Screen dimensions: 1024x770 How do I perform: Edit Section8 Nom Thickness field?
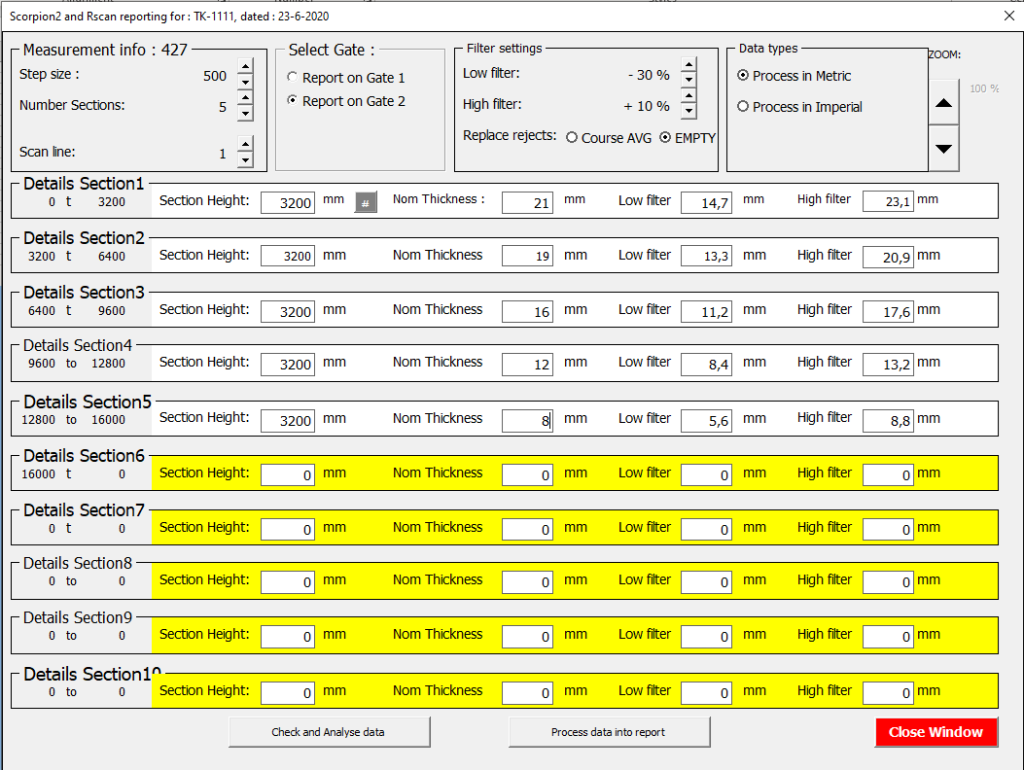coord(528,582)
